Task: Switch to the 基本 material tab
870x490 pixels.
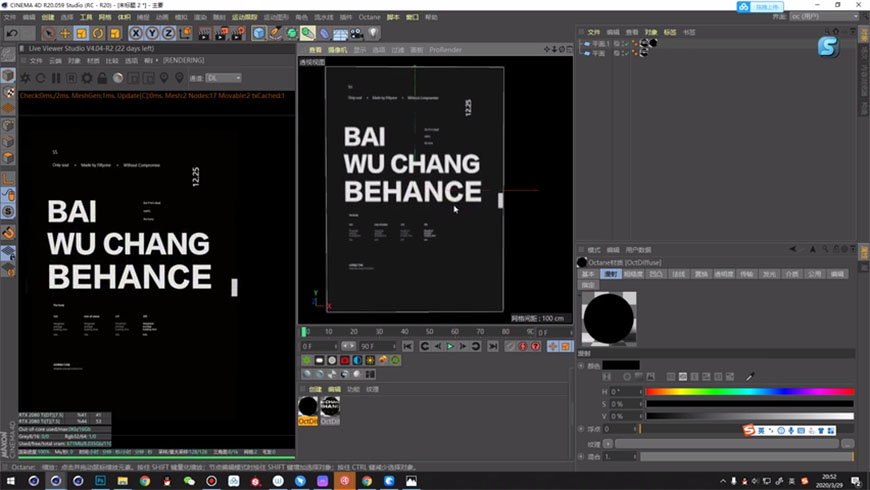Action: (588, 274)
